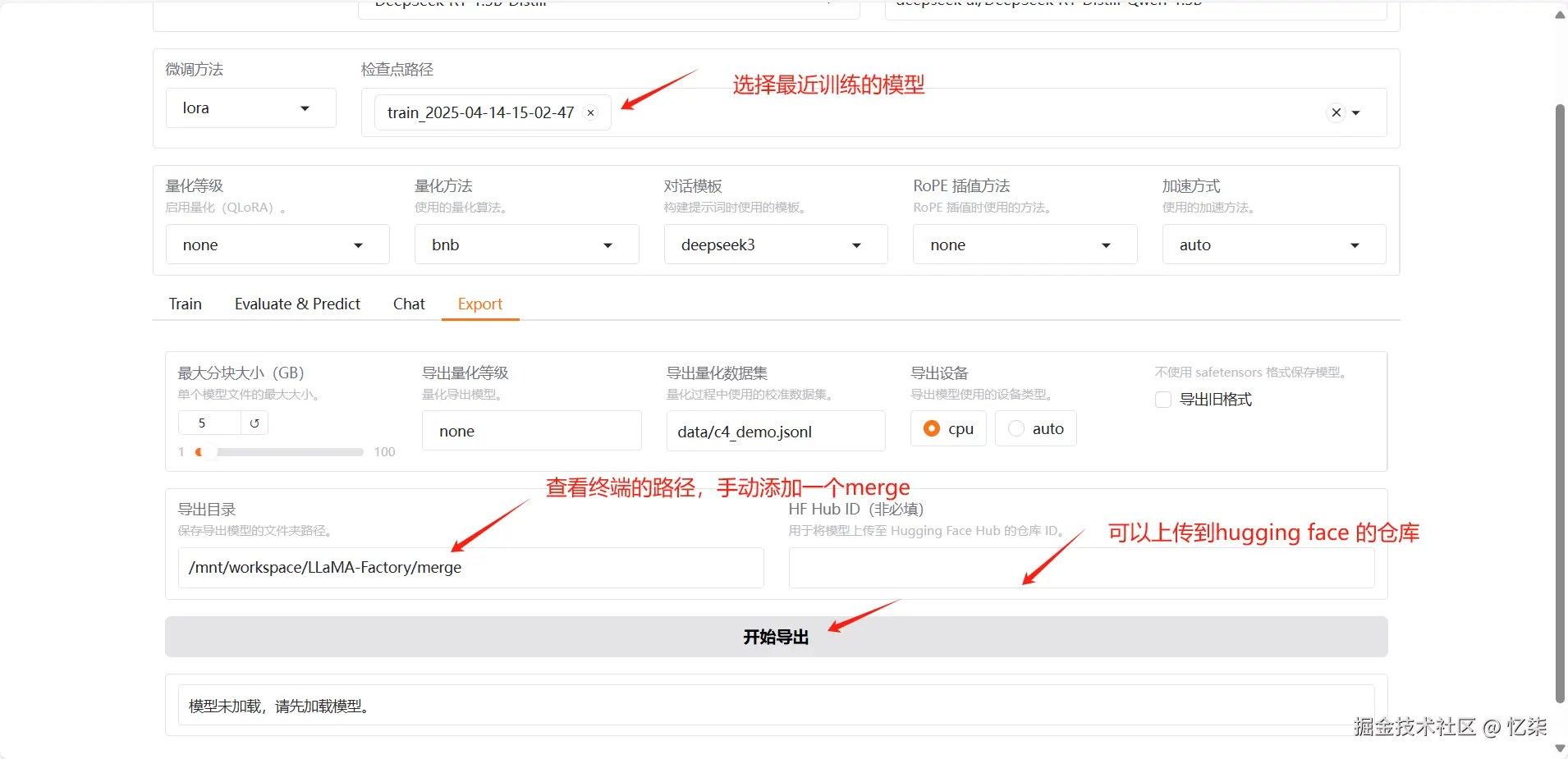Click the page vertical scrollbar
The image size is (1568, 759).
[1561, 402]
